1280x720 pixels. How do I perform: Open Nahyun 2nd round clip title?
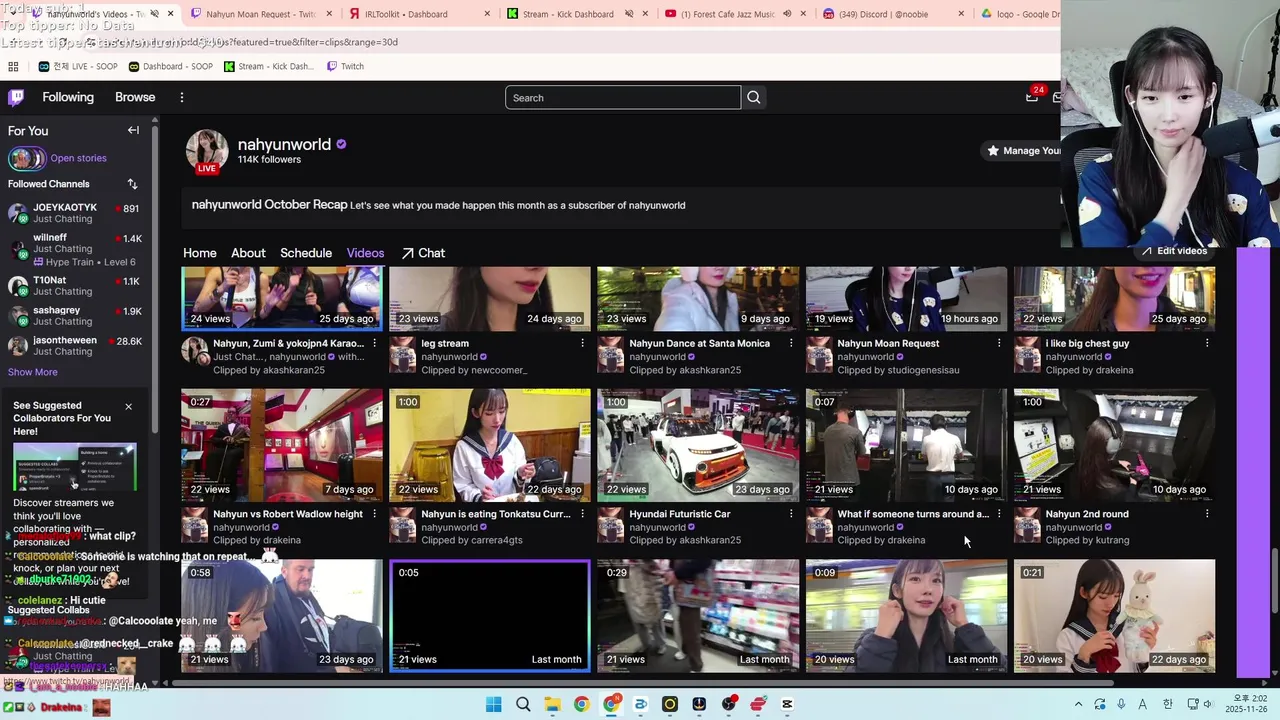pyautogui.click(x=1087, y=514)
